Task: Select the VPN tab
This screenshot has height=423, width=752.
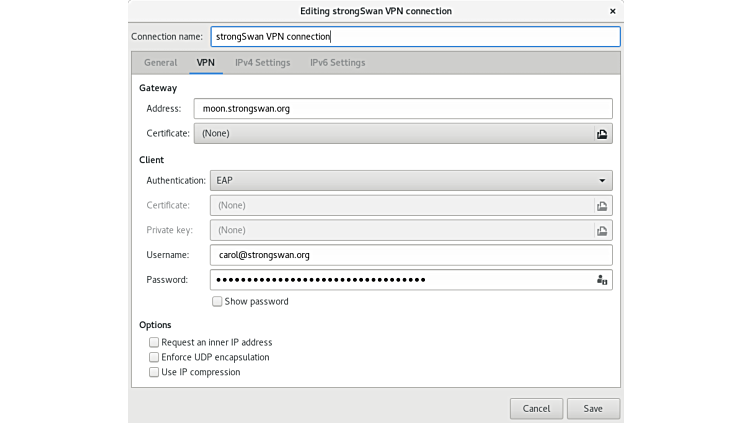Action: pos(205,63)
